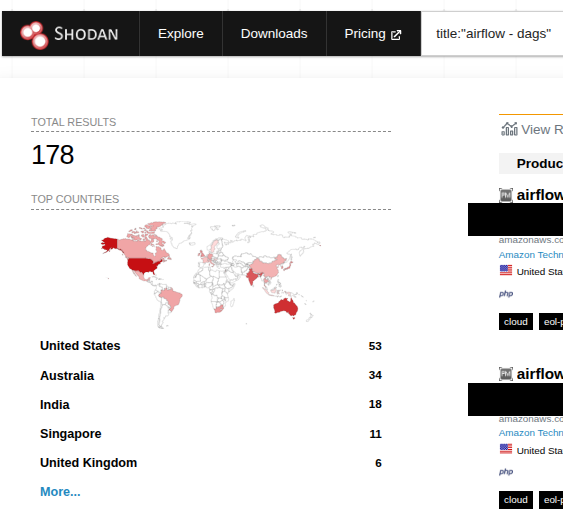Click the php logo in first result
Viewport: 563px width, 520px height.
pos(506,294)
